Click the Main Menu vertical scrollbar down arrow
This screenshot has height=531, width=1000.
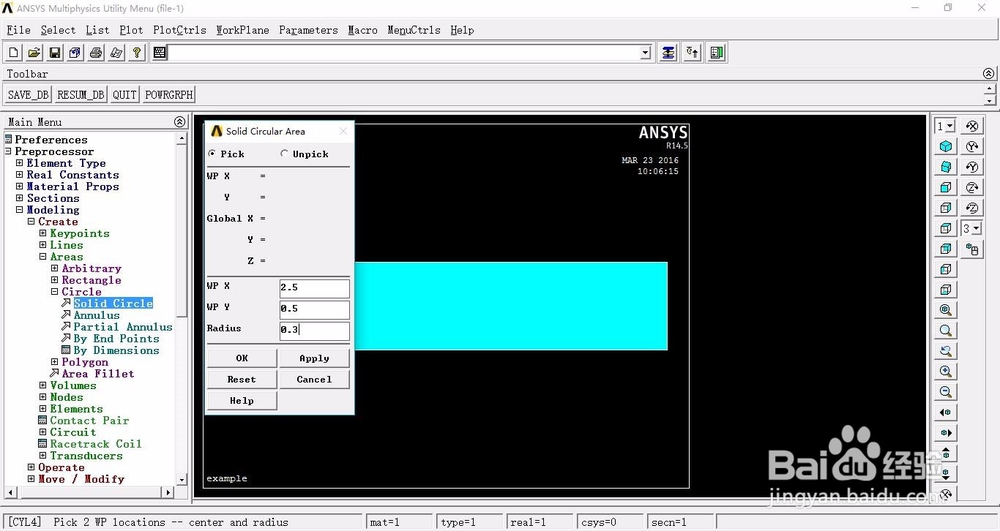pos(182,479)
